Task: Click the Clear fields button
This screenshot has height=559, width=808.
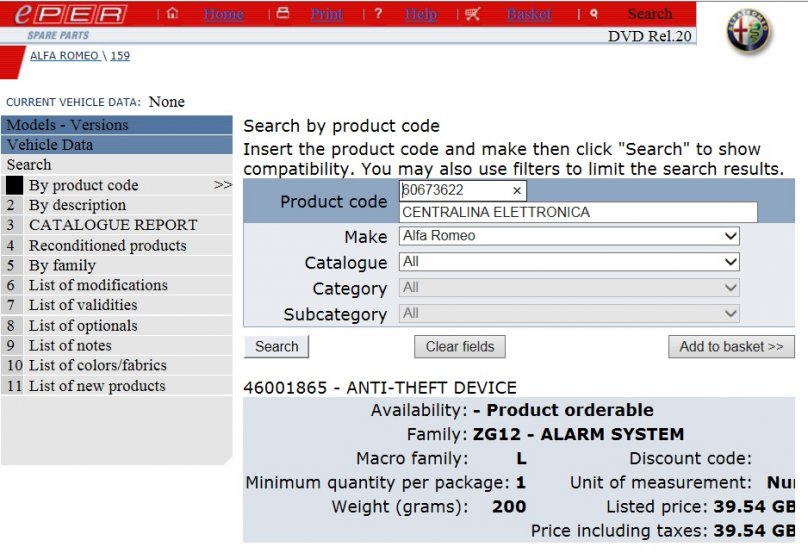Action: tap(460, 347)
